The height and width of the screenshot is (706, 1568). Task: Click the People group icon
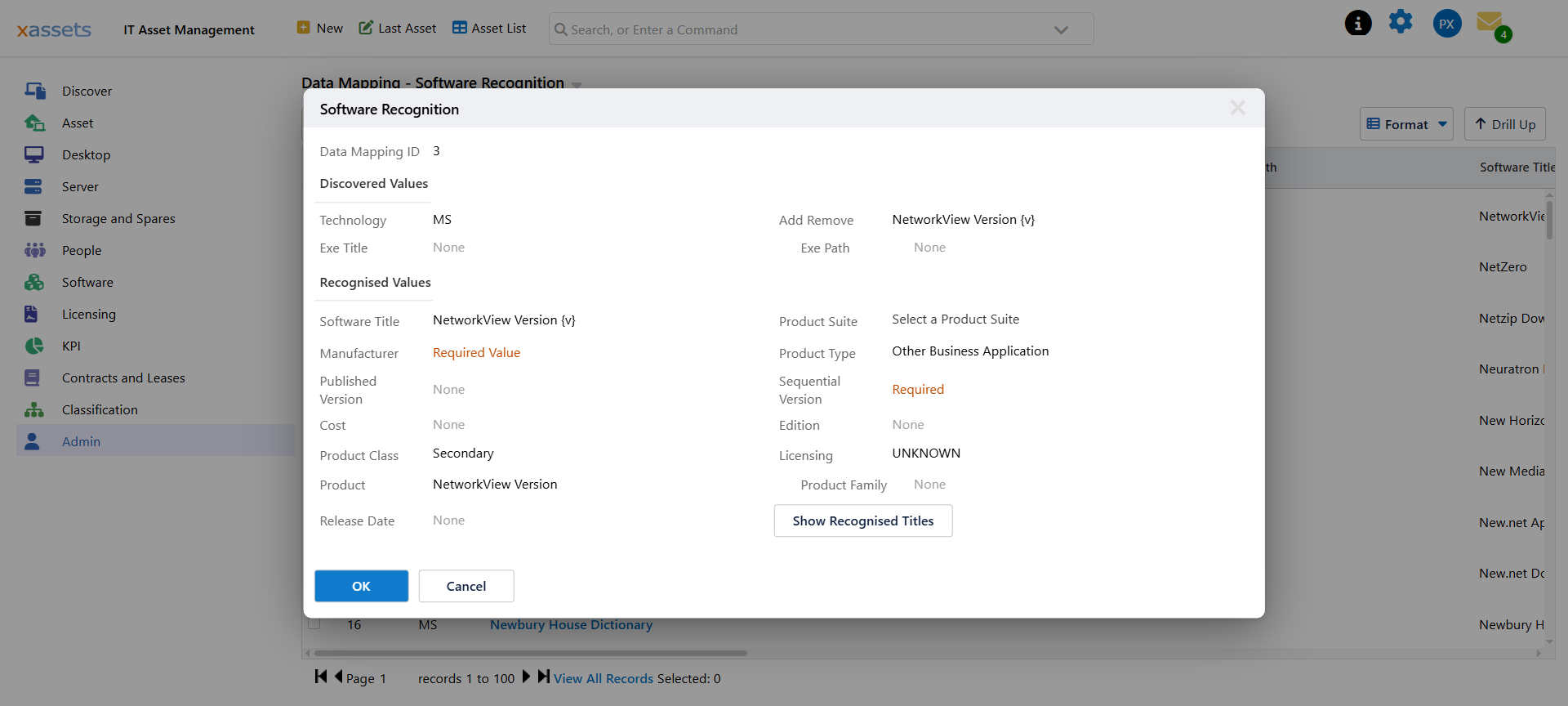[34, 250]
